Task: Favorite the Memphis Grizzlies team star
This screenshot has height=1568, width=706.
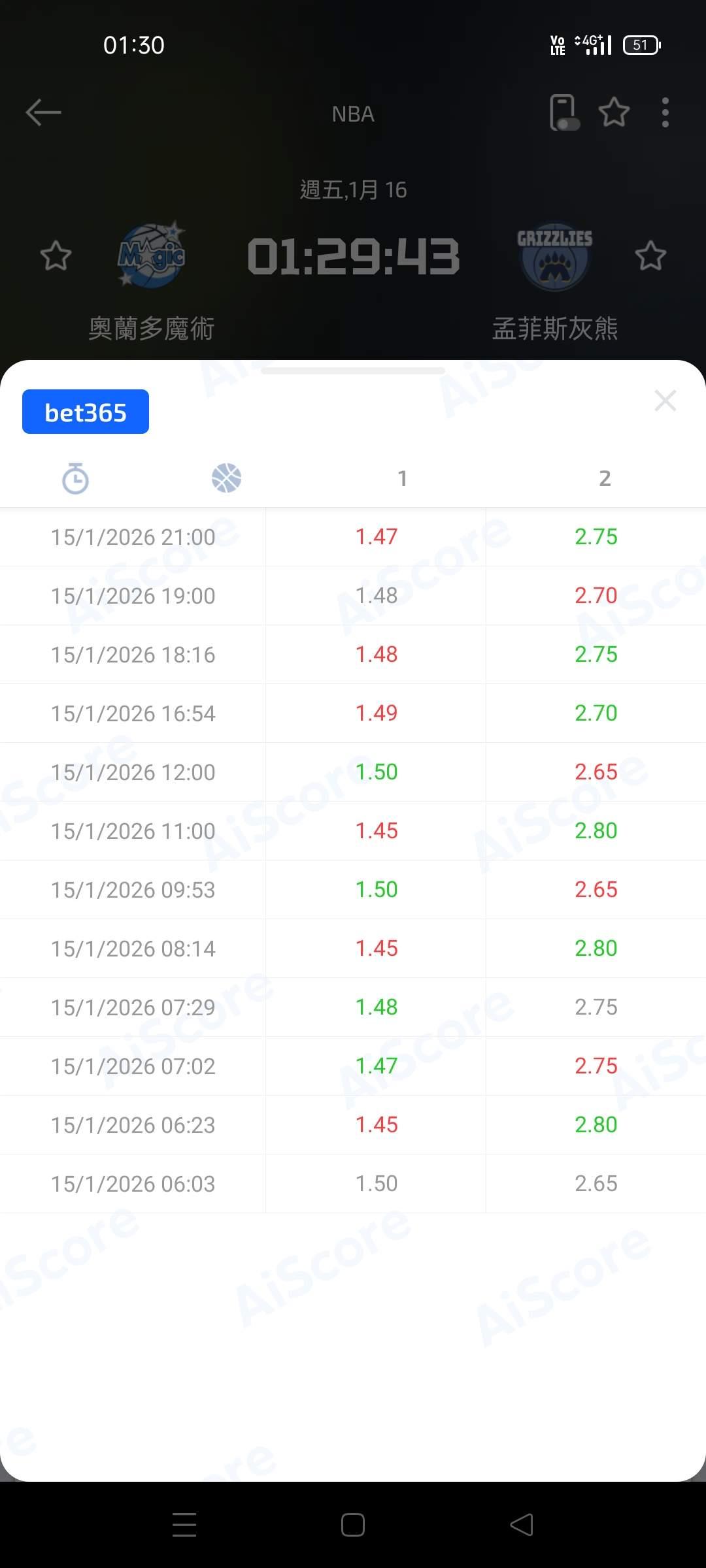Action: pos(650,255)
